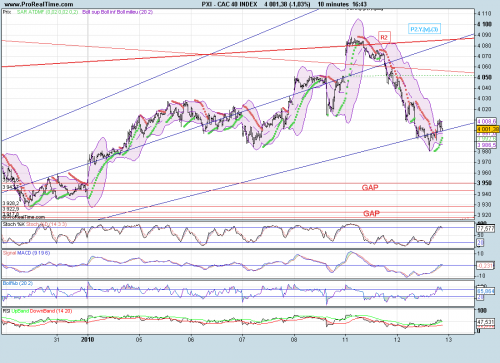Click the 3 960 price axis value
The width and height of the screenshot is (500, 363).
pos(484,173)
